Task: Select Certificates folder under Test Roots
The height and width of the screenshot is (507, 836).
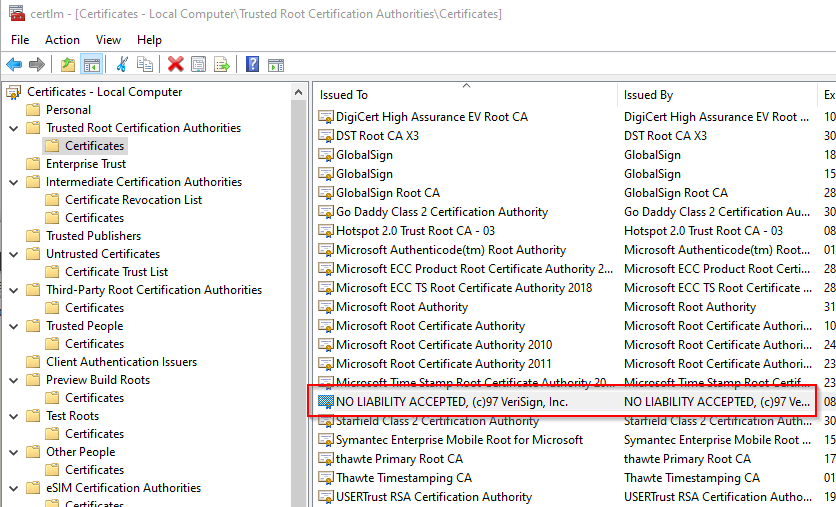Action: point(94,434)
